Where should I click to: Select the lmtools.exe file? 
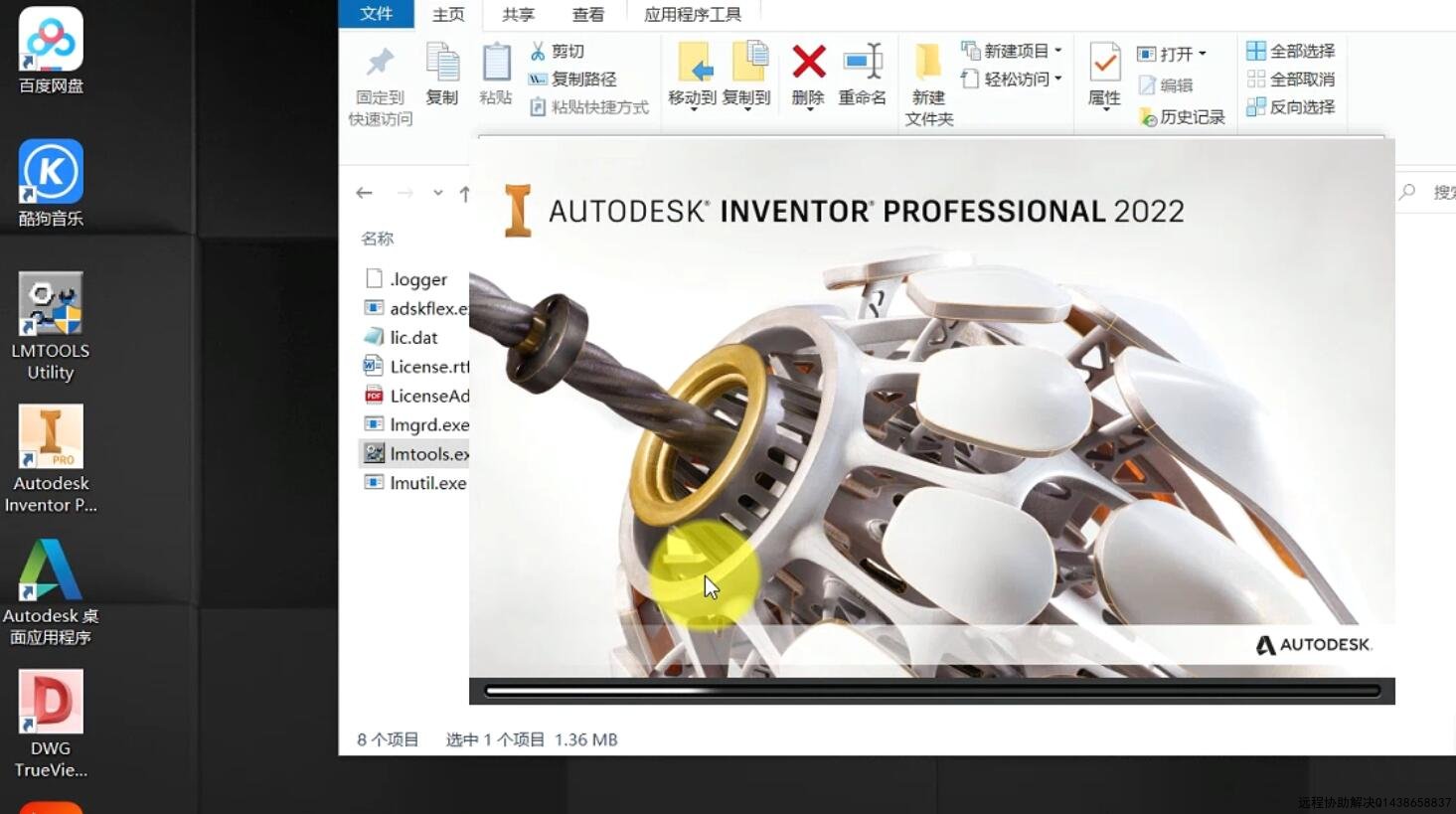(x=413, y=453)
